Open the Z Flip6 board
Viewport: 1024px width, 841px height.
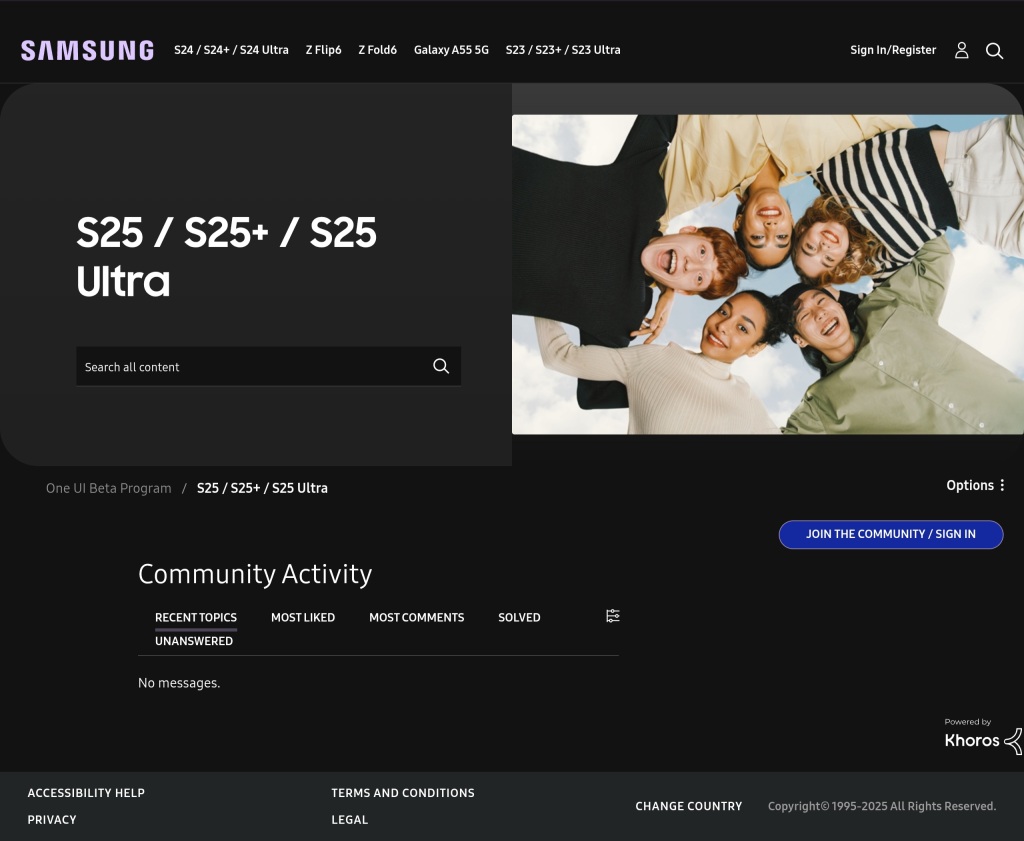coord(323,50)
